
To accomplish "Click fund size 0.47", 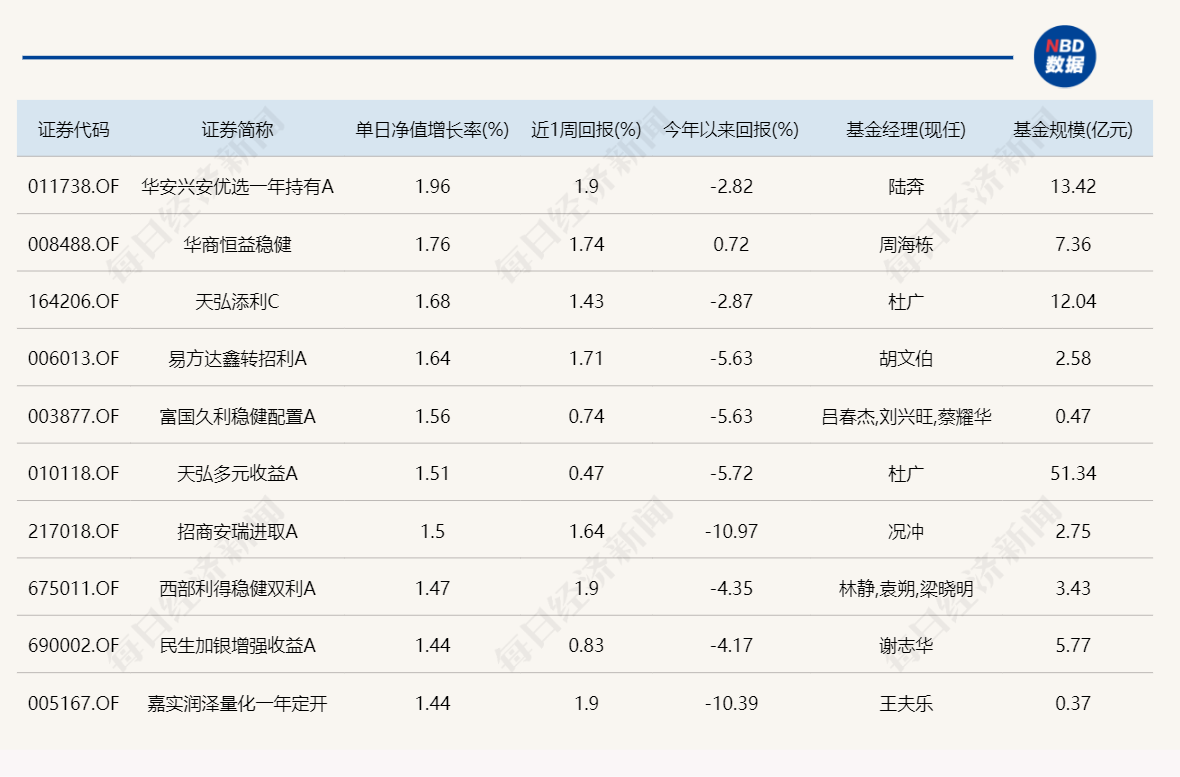I will click(x=1073, y=416).
